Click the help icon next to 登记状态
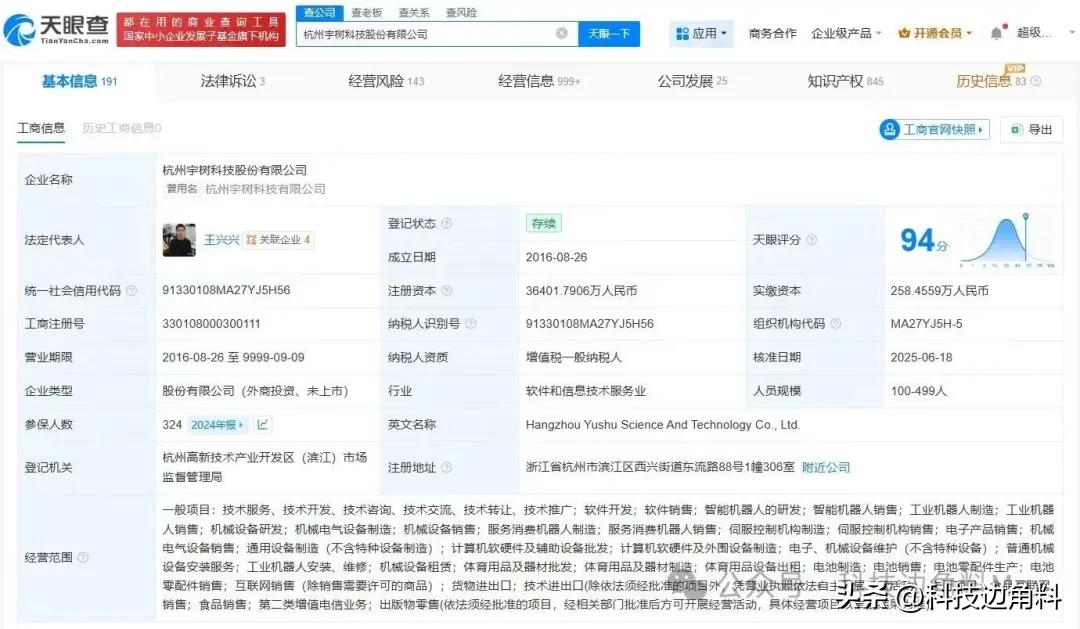Viewport: 1080px width, 629px height. 446,223
